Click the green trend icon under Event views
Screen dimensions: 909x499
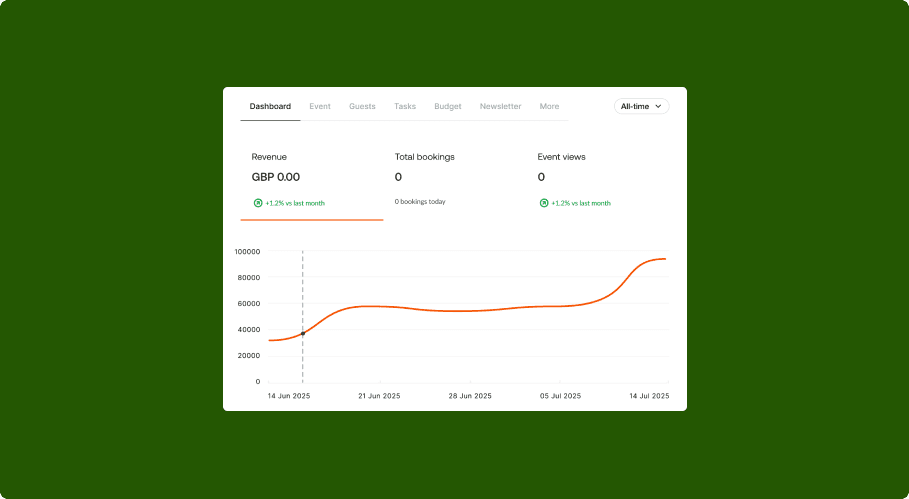(544, 203)
